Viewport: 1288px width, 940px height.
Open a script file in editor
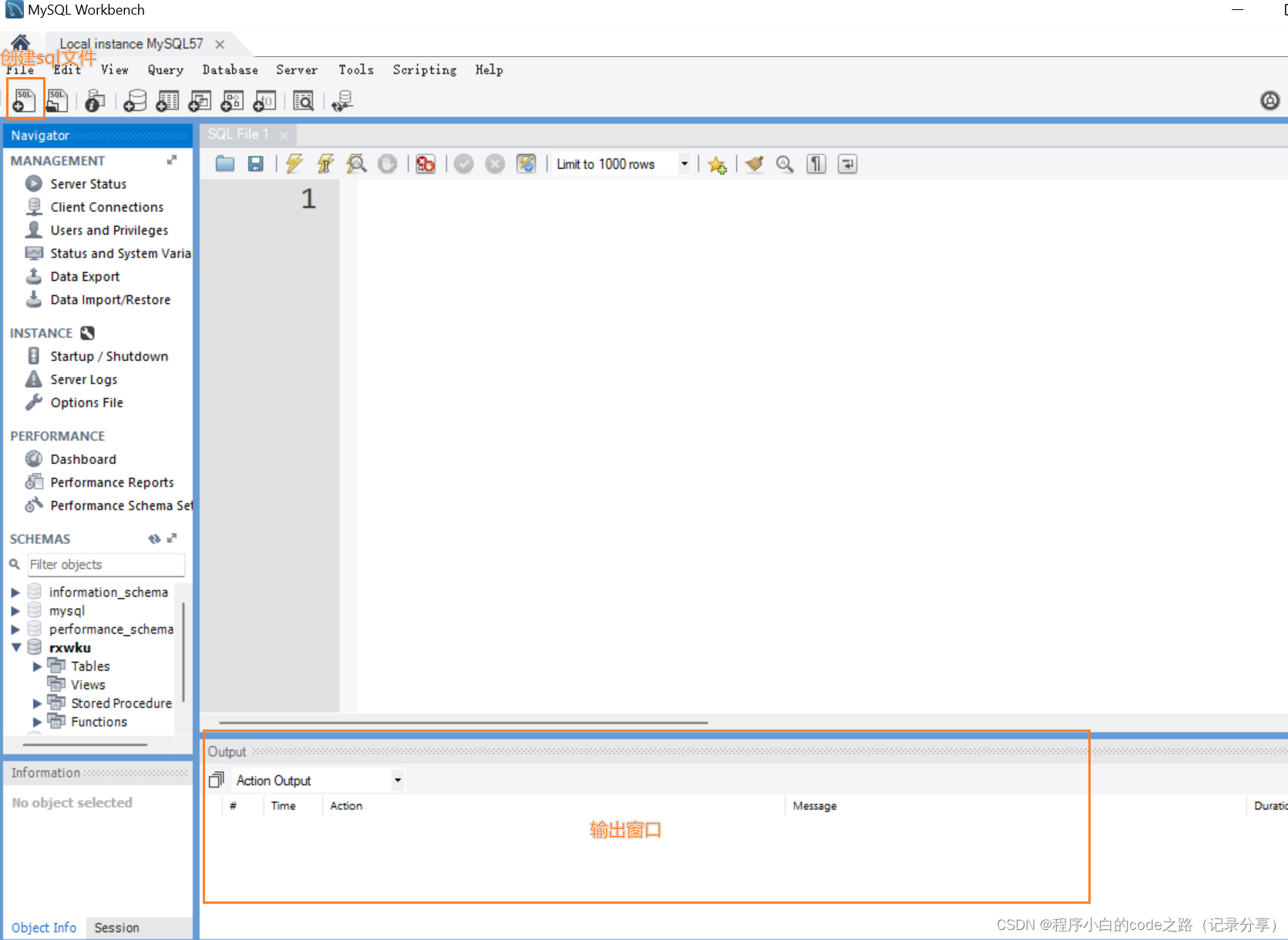point(225,163)
